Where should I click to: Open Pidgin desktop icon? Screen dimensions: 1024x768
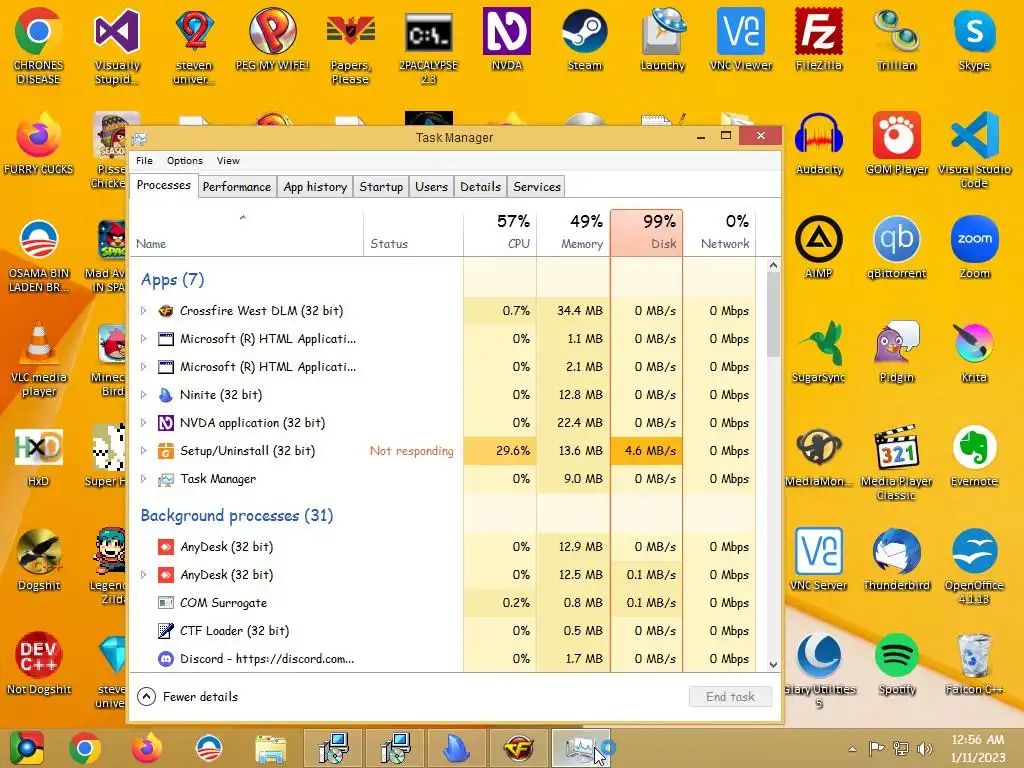coord(896,351)
